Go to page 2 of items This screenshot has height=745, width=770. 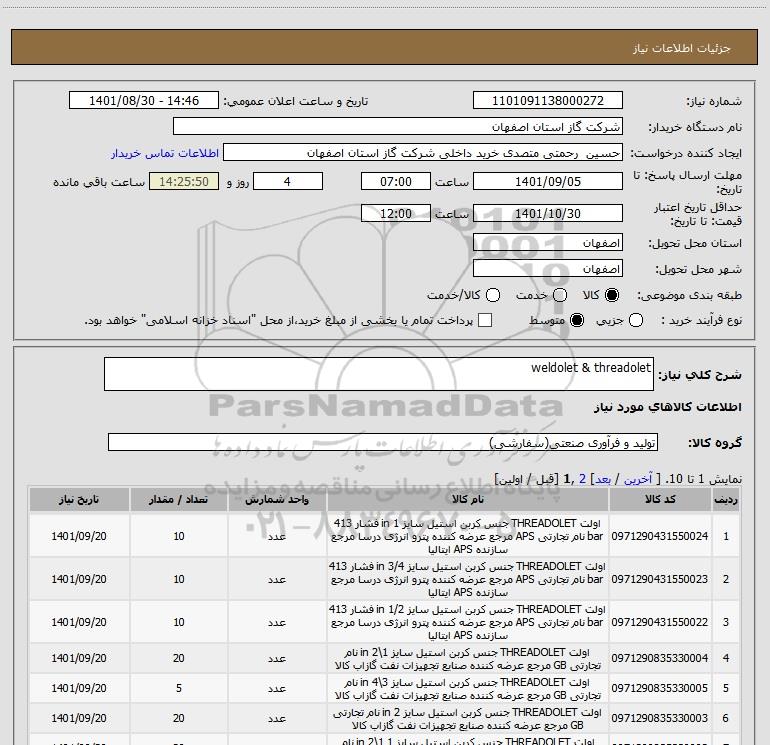click(x=582, y=479)
